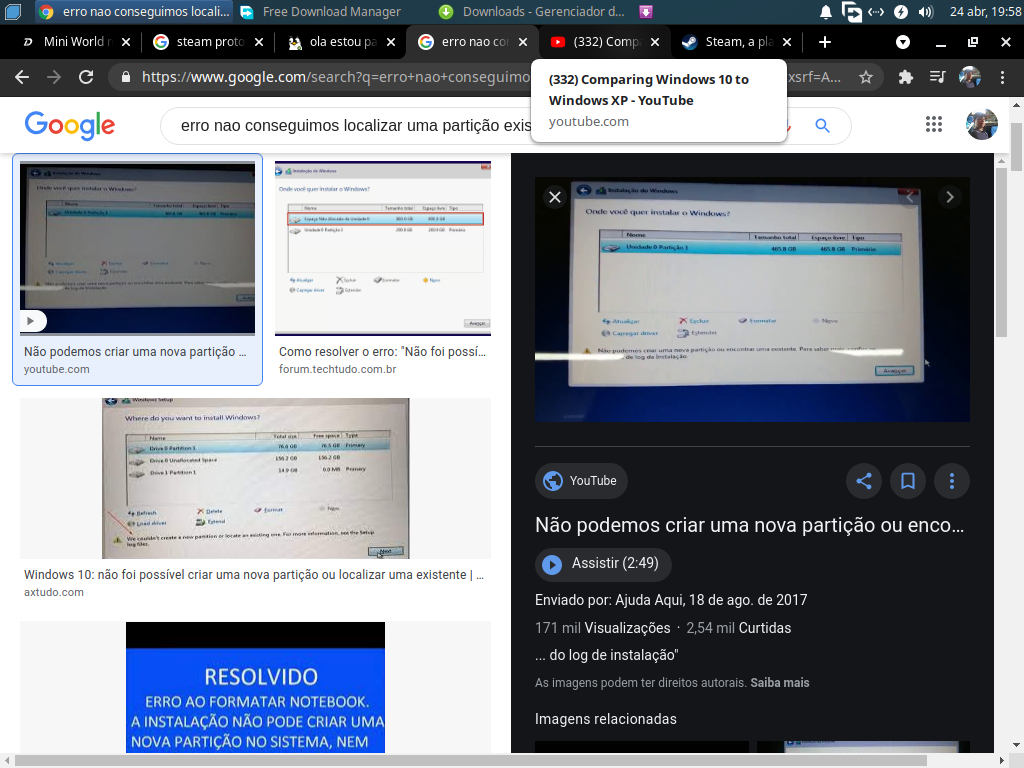Click the Google logo
Viewport: 1024px width, 768px height.
pyautogui.click(x=70, y=125)
